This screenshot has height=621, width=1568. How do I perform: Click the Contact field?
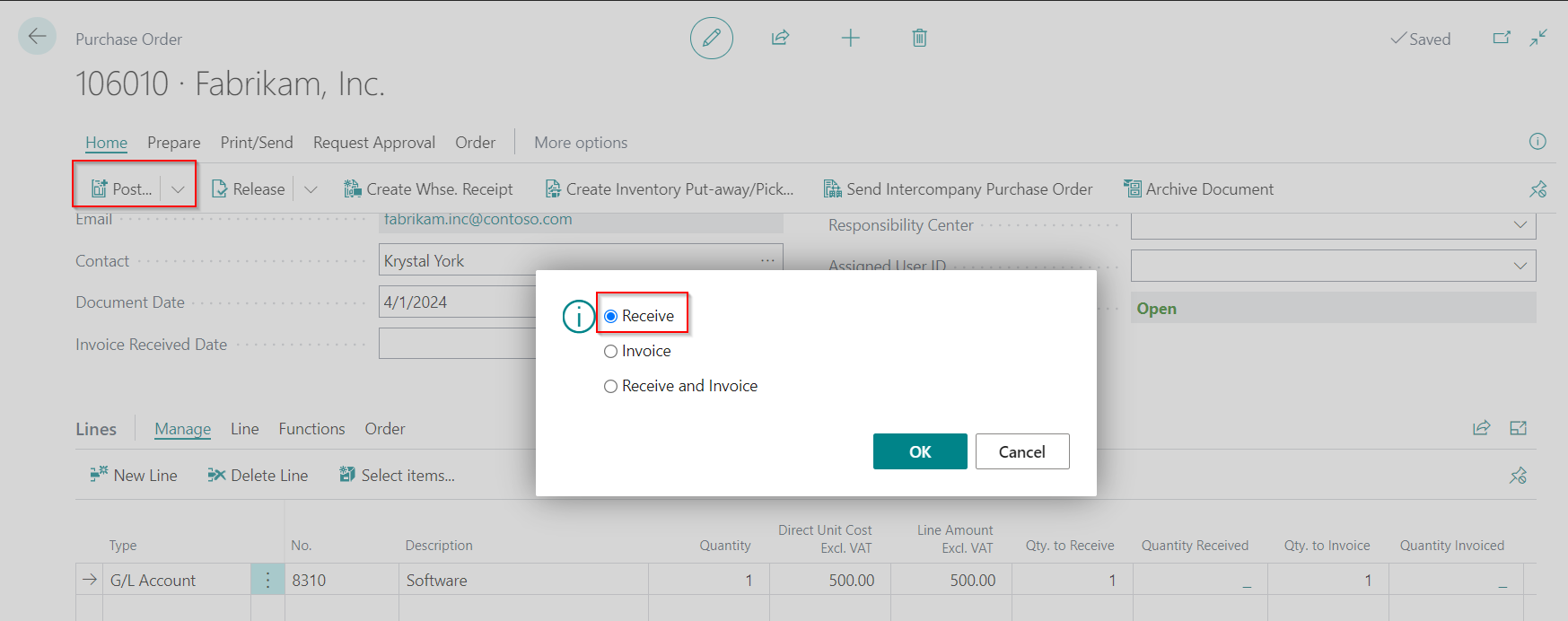point(581,260)
